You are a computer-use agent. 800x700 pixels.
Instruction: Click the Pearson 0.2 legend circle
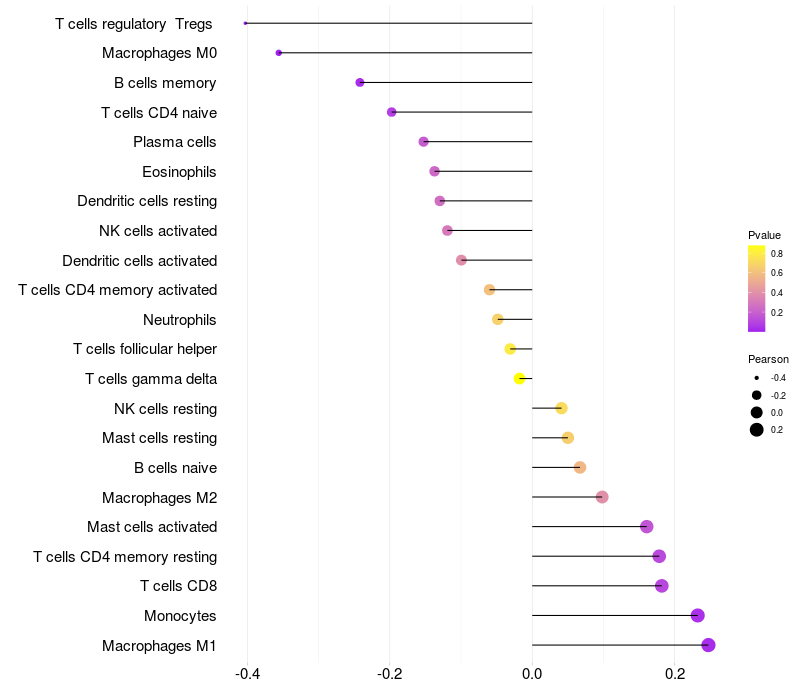click(757, 430)
